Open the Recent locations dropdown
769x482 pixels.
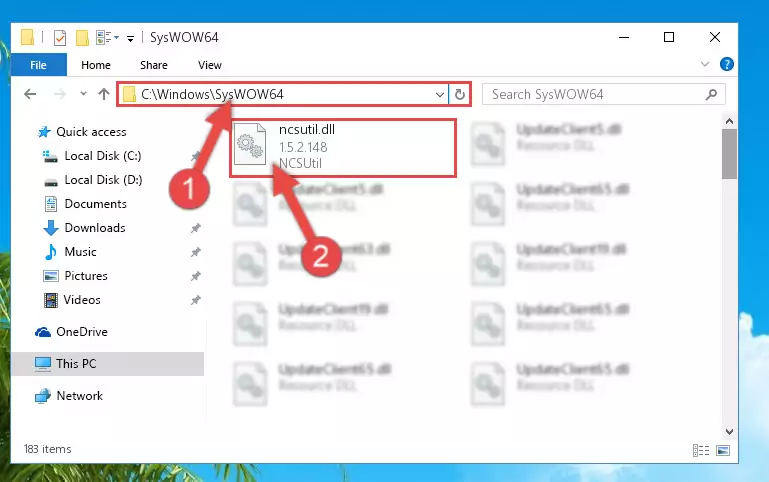(x=83, y=94)
